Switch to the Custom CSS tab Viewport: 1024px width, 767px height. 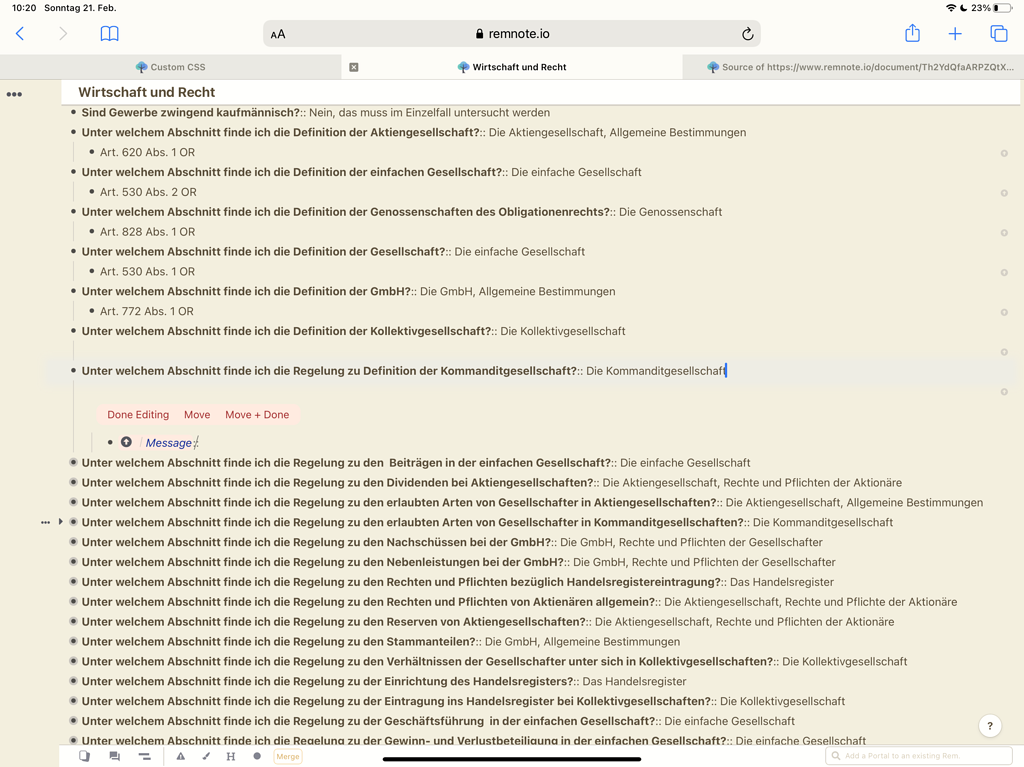(x=170, y=67)
